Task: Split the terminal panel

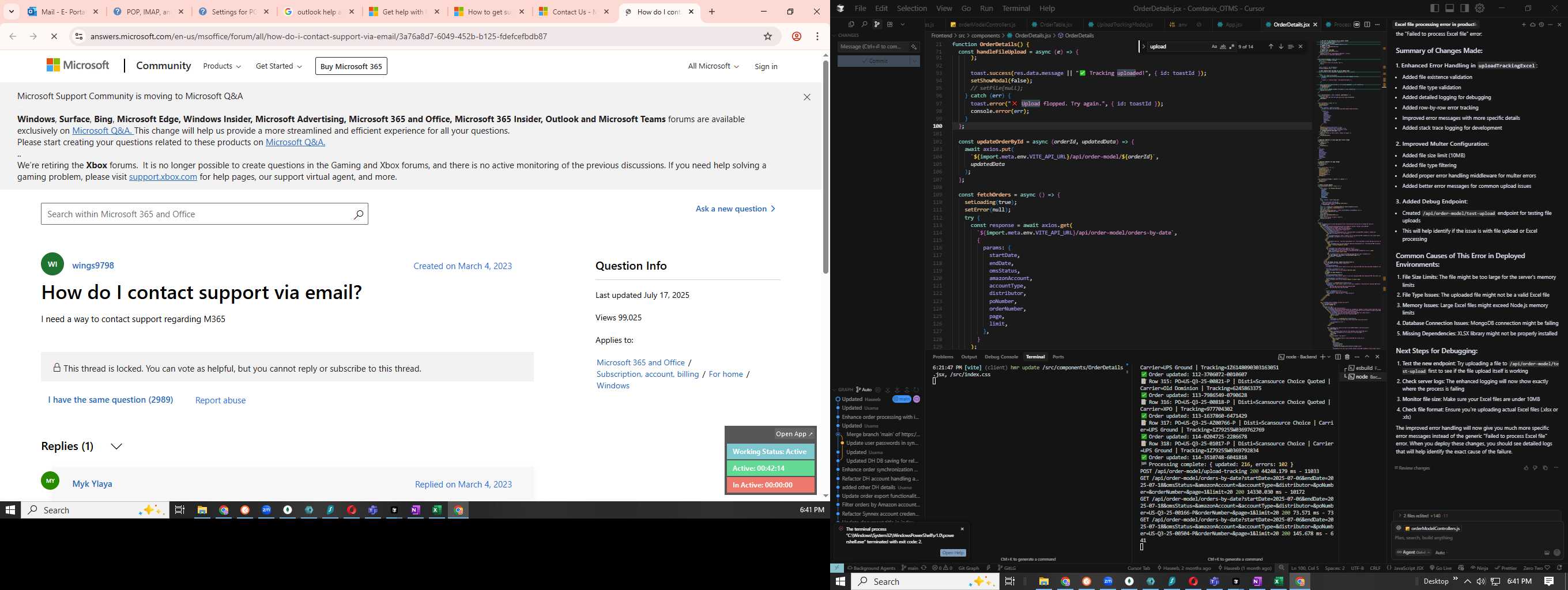Action: coord(1338,357)
